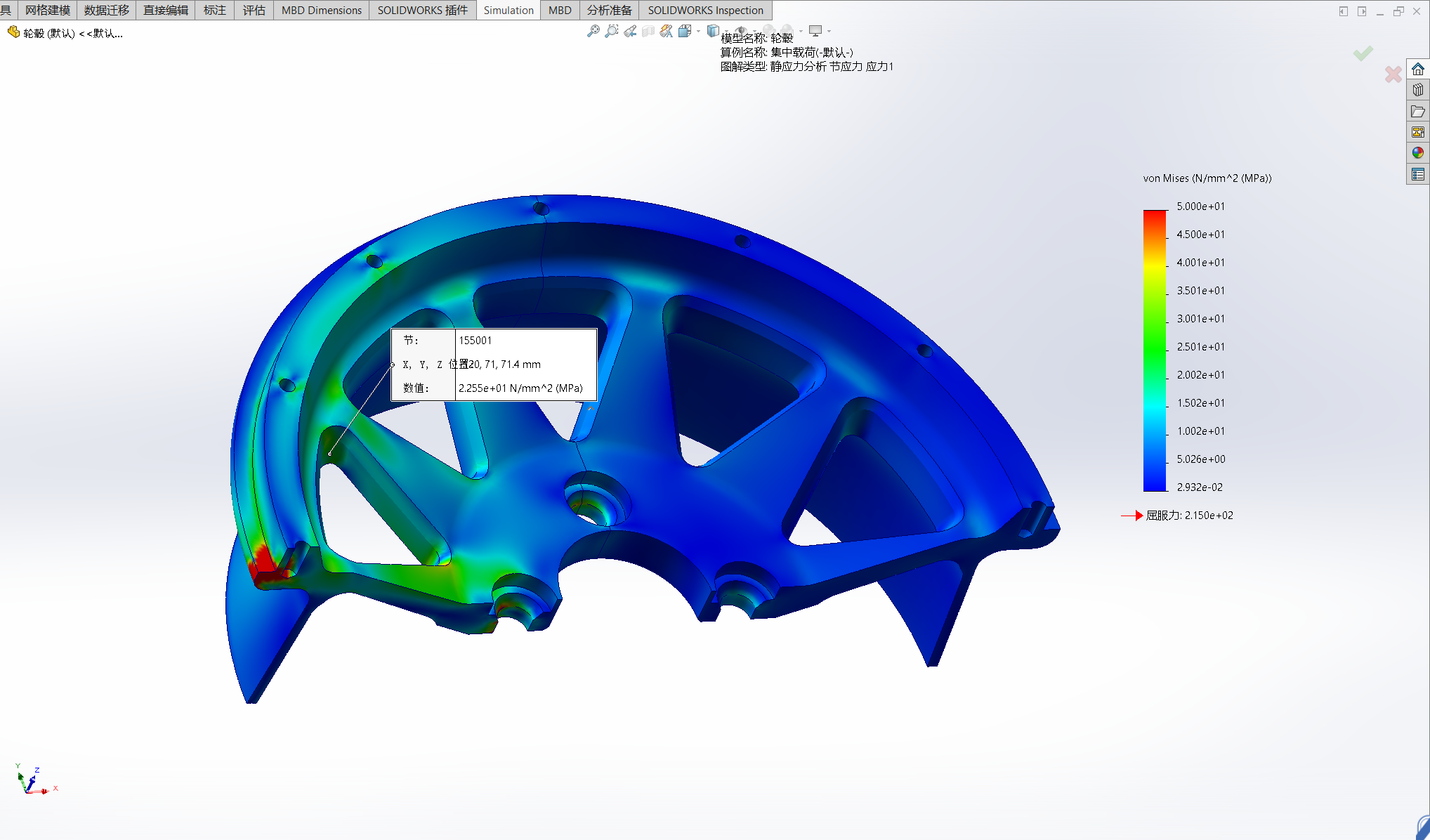Viewport: 1430px width, 840px height.
Task: Open the Dynamic Annotation Views icon
Action: (666, 31)
